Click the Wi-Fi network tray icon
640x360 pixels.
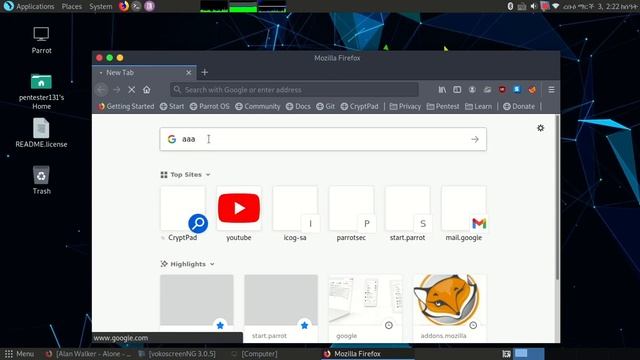pos(556,6)
